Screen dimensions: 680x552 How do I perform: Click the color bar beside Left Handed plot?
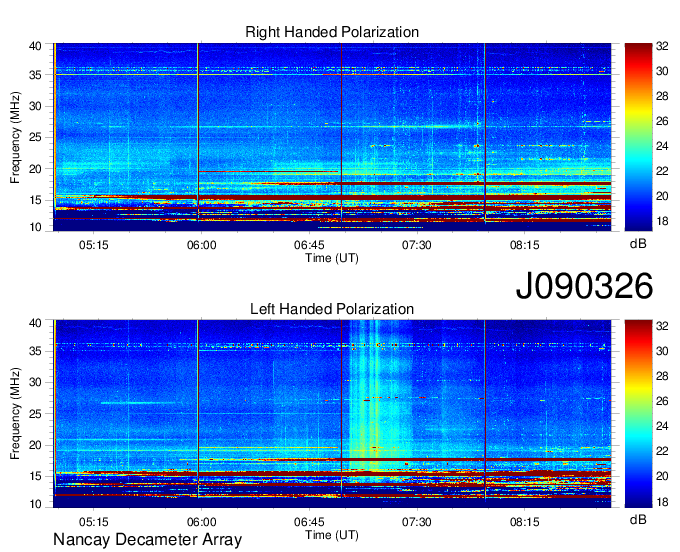pos(638,414)
